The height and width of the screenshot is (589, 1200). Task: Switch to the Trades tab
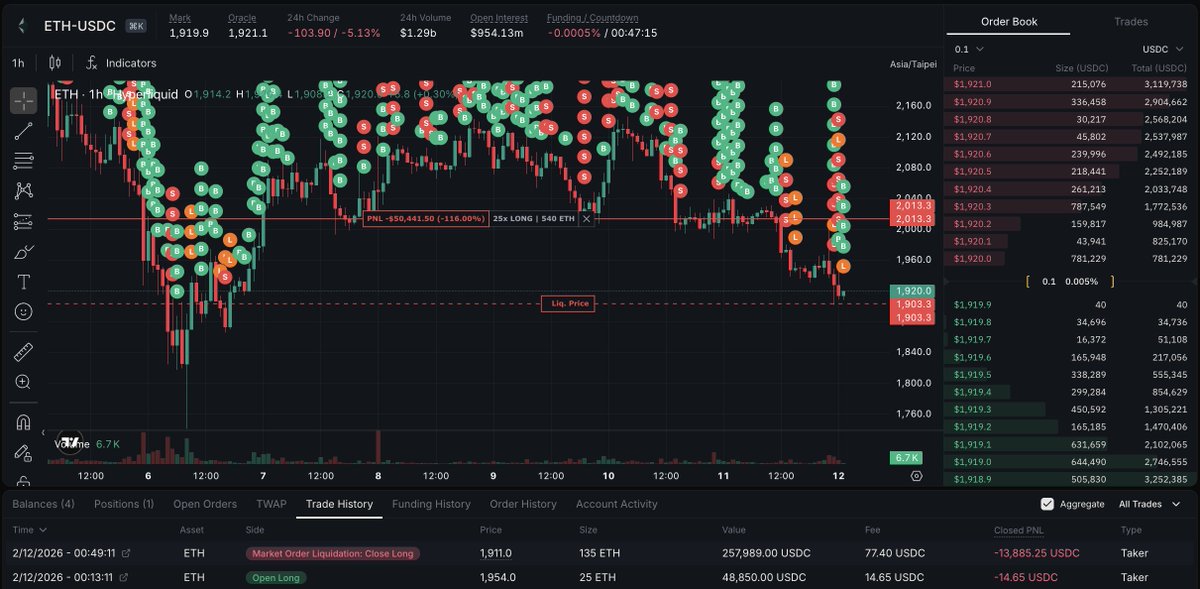pos(1130,22)
